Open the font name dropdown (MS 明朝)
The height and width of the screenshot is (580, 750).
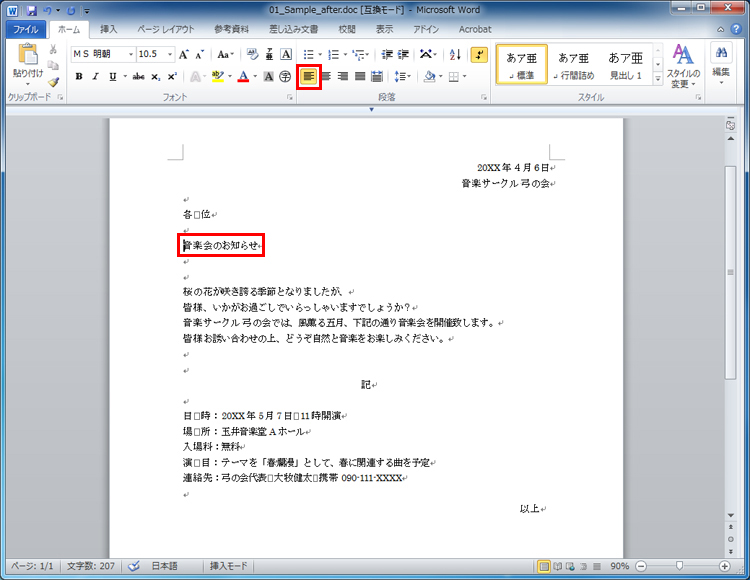[x=131, y=55]
